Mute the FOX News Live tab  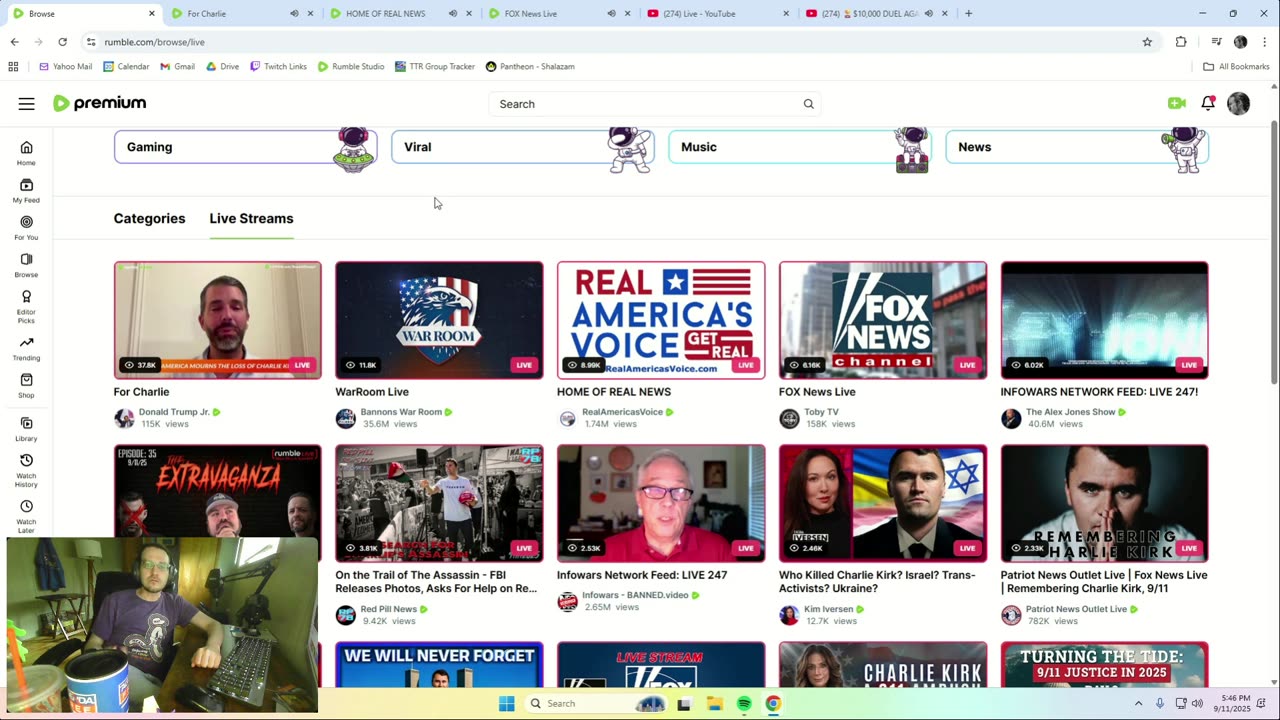[611, 14]
